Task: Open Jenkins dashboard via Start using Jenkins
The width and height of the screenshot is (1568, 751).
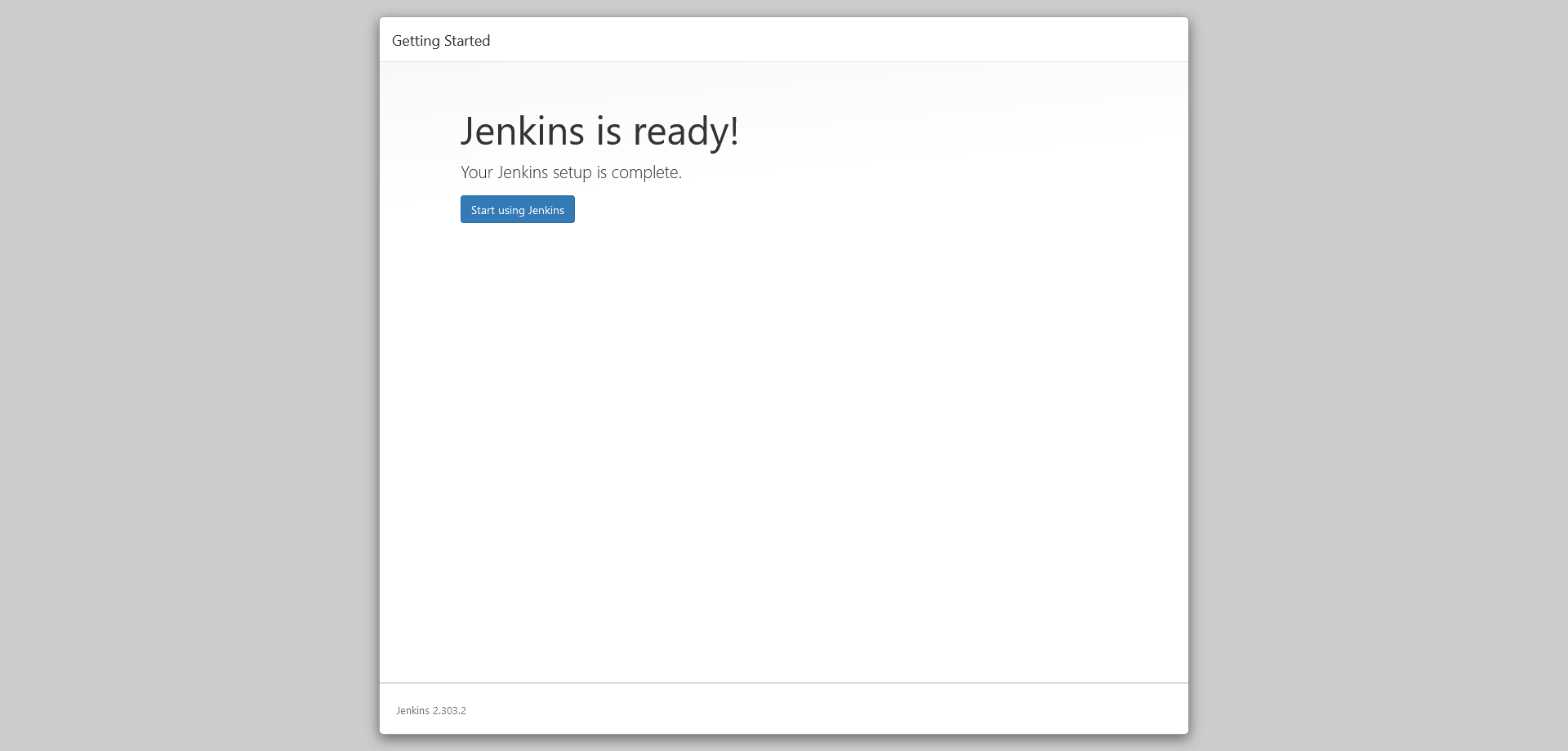Action: coord(517,209)
